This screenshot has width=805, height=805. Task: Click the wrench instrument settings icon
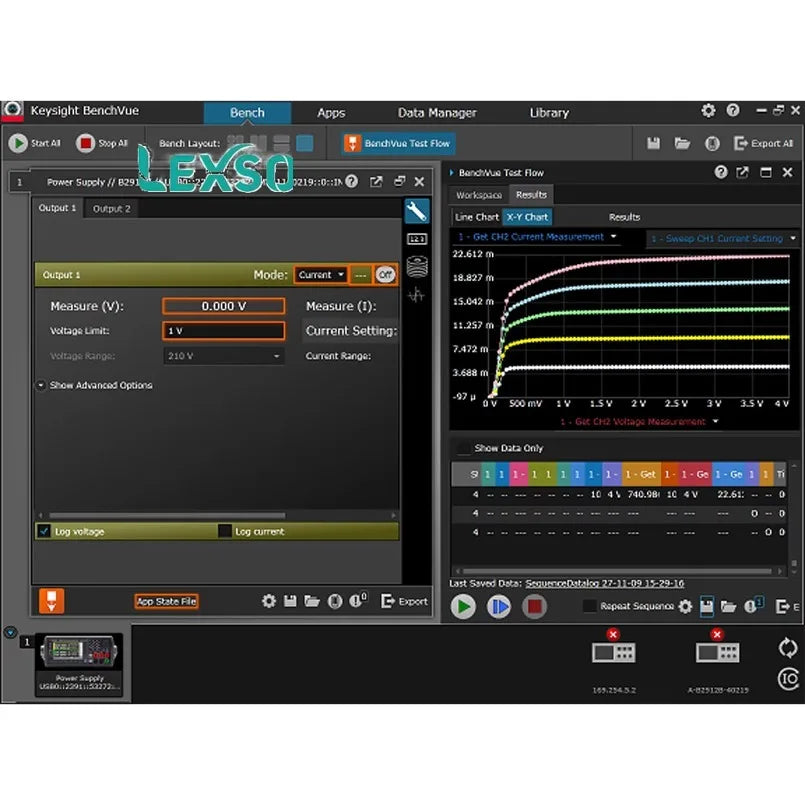click(x=416, y=212)
